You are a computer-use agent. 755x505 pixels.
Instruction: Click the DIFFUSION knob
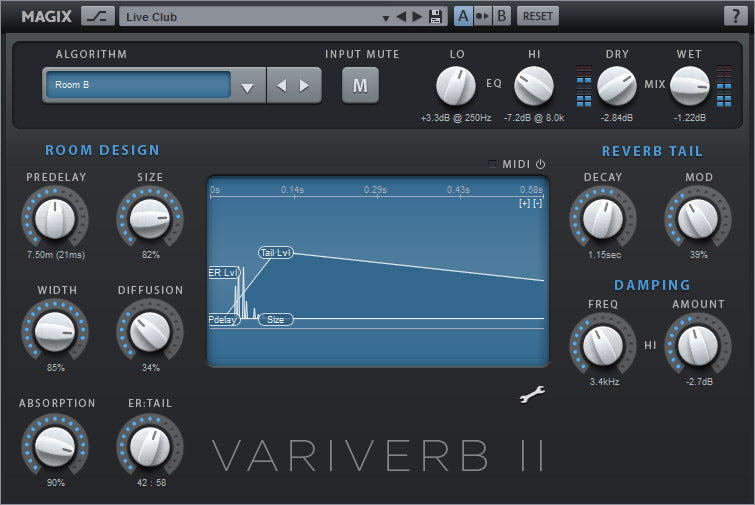150,332
